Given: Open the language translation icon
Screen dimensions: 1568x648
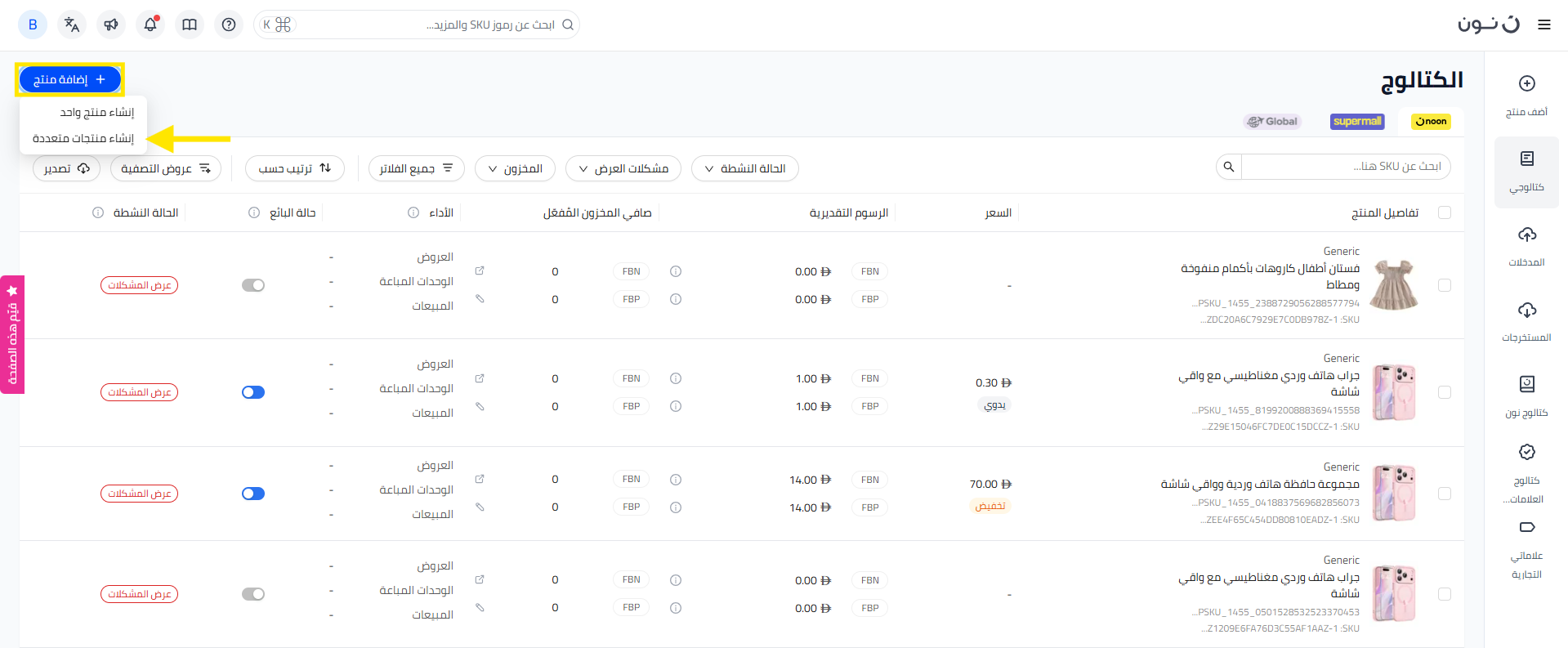Looking at the screenshot, I should pos(72,25).
